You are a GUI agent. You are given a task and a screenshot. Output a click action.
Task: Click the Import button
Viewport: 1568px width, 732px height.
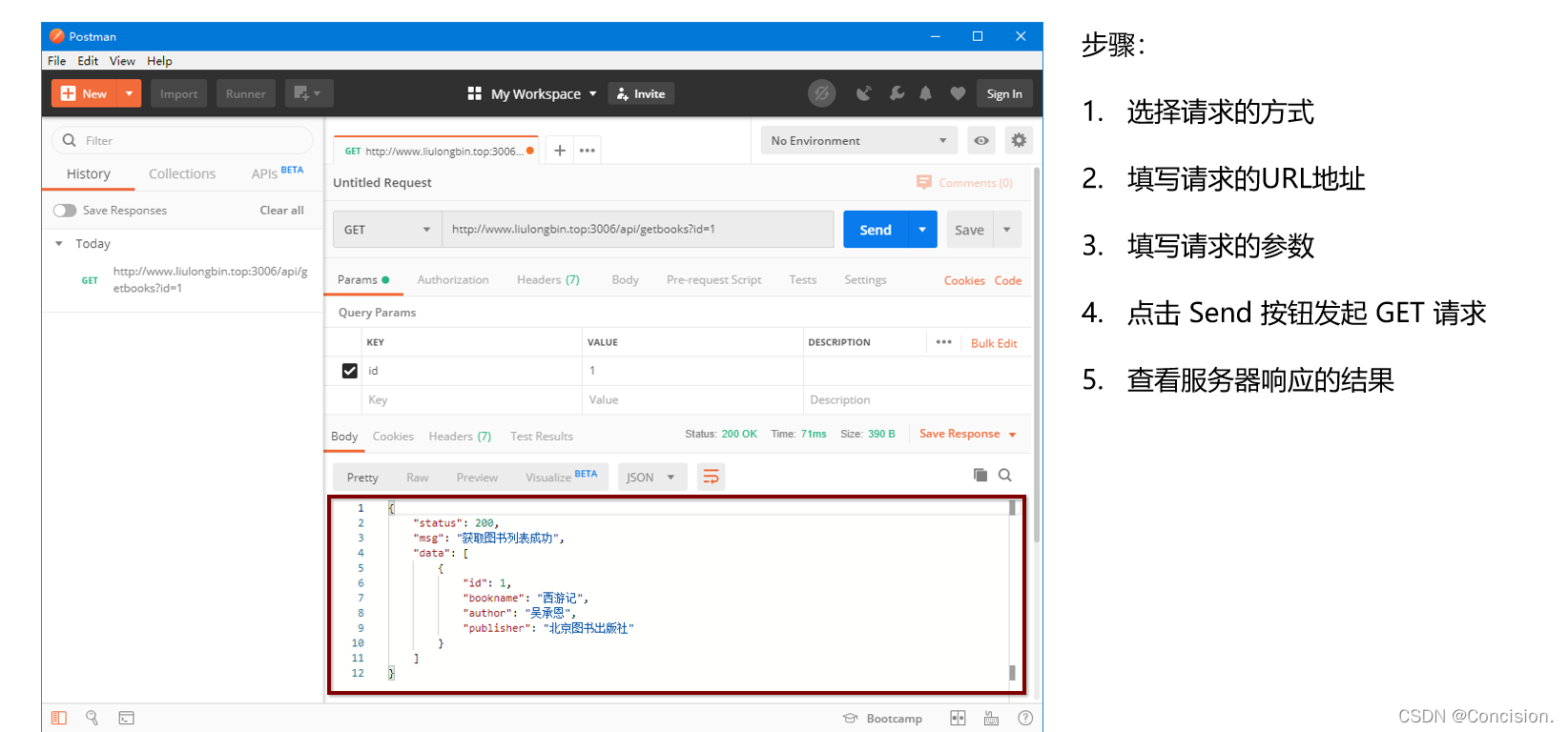178,93
